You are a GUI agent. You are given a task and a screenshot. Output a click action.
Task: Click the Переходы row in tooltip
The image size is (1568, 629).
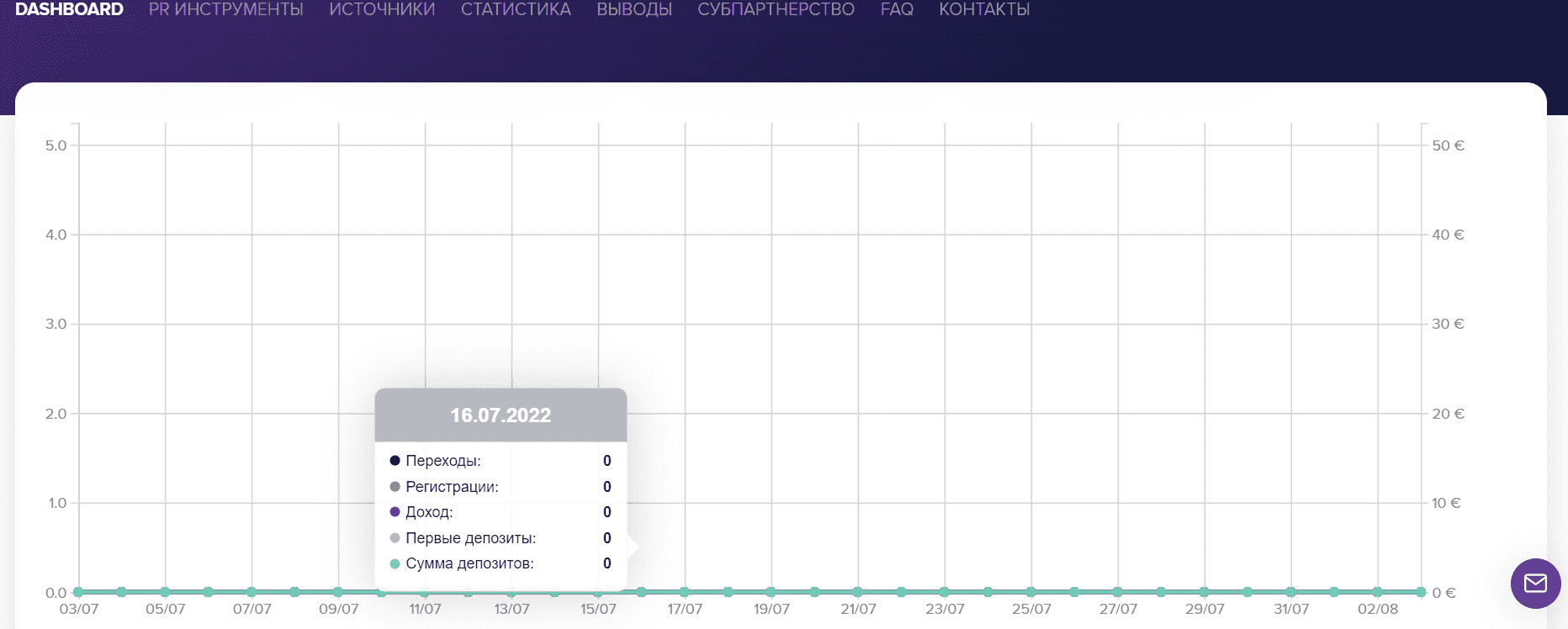pyautogui.click(x=501, y=461)
